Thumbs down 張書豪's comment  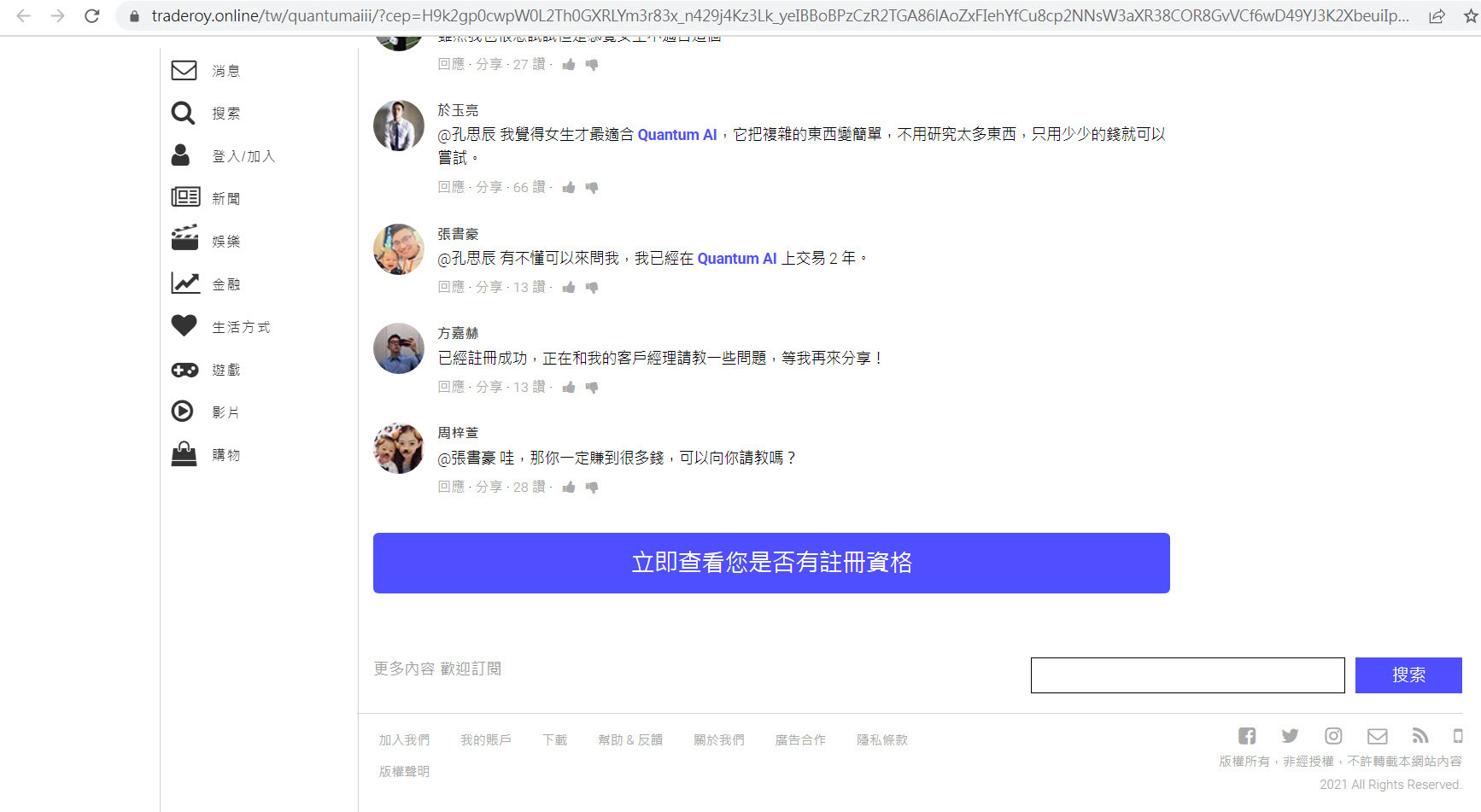pyautogui.click(x=592, y=288)
